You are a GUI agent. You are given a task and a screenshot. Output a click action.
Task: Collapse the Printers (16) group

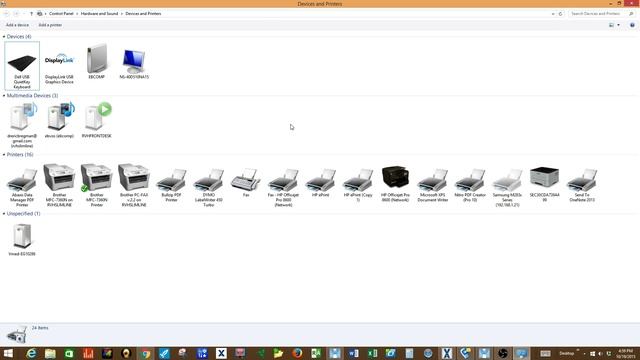[4, 155]
